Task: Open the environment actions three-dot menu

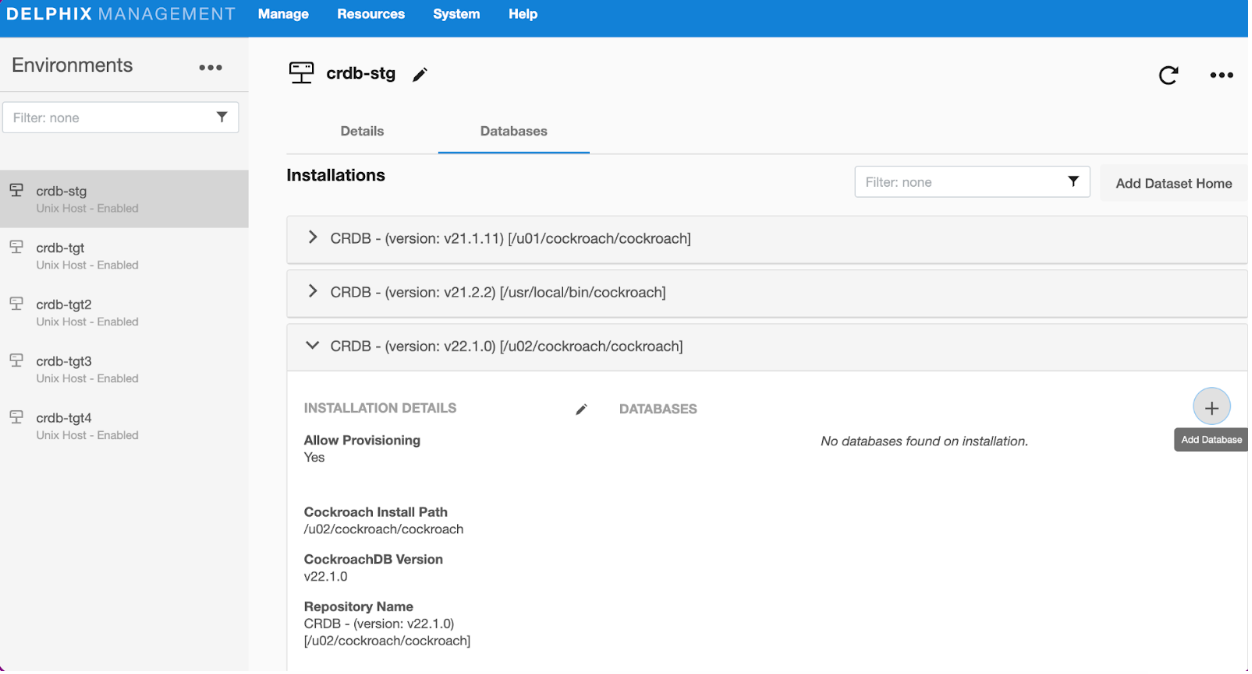Action: point(1221,75)
